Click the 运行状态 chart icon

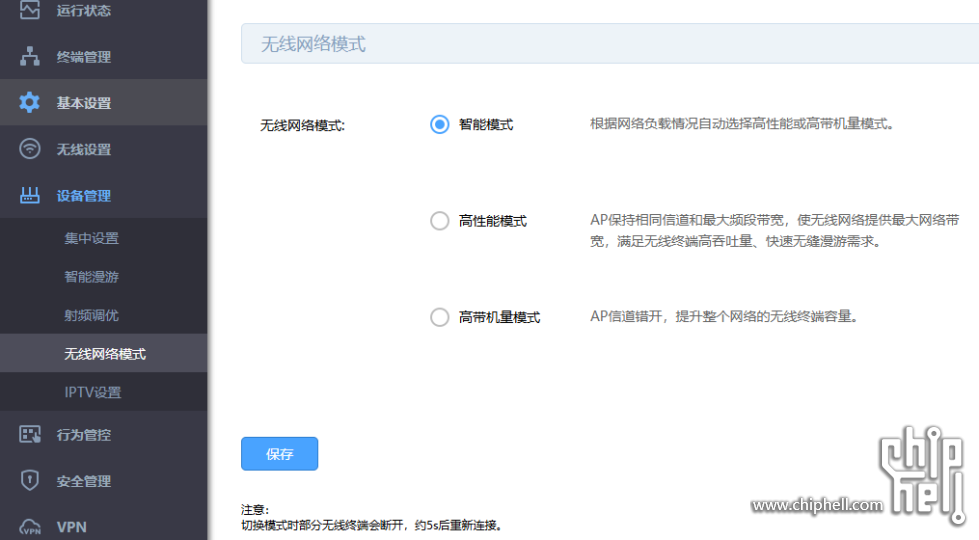[x=29, y=10]
